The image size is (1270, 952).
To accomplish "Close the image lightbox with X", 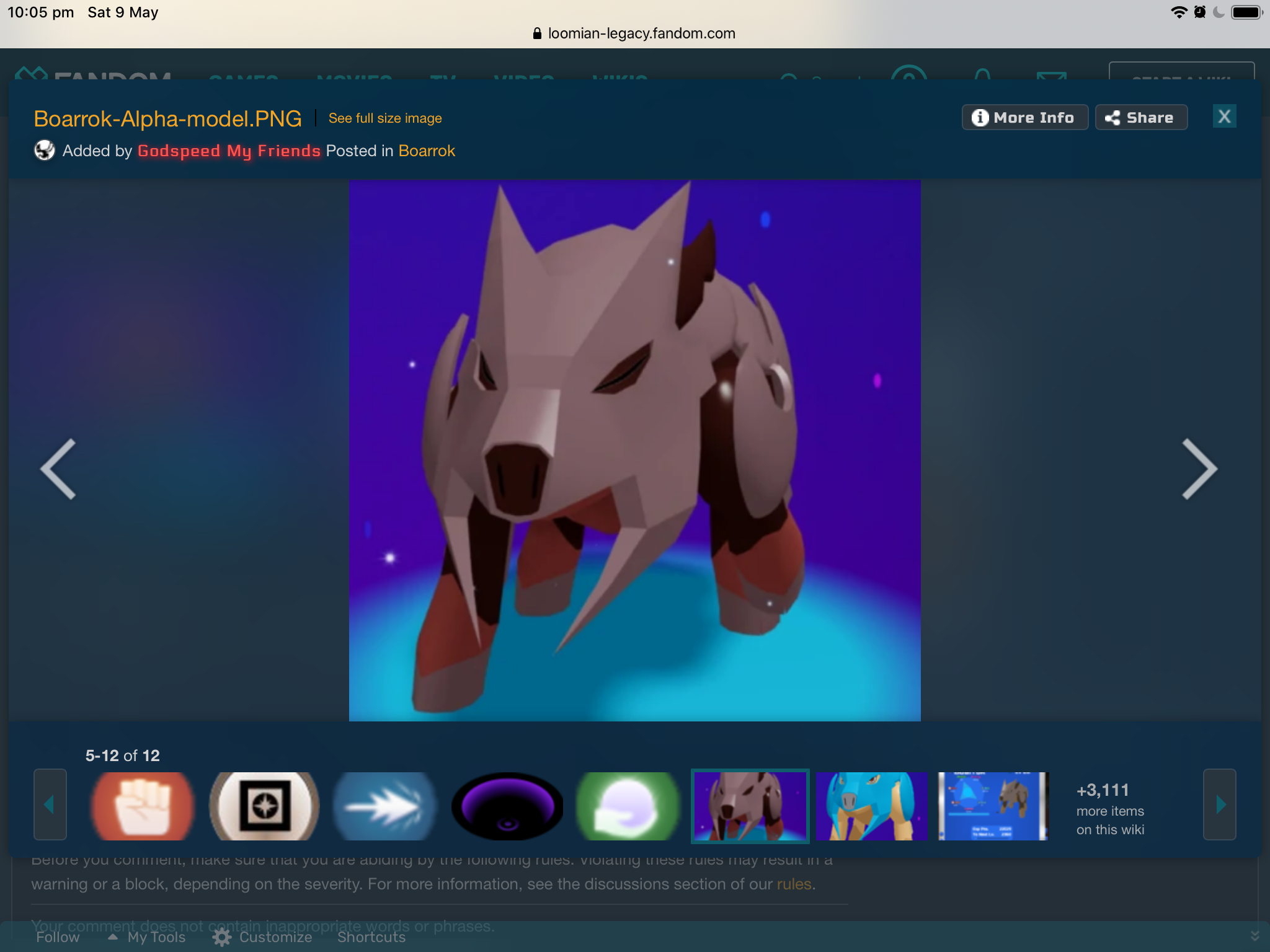I will tap(1223, 117).
